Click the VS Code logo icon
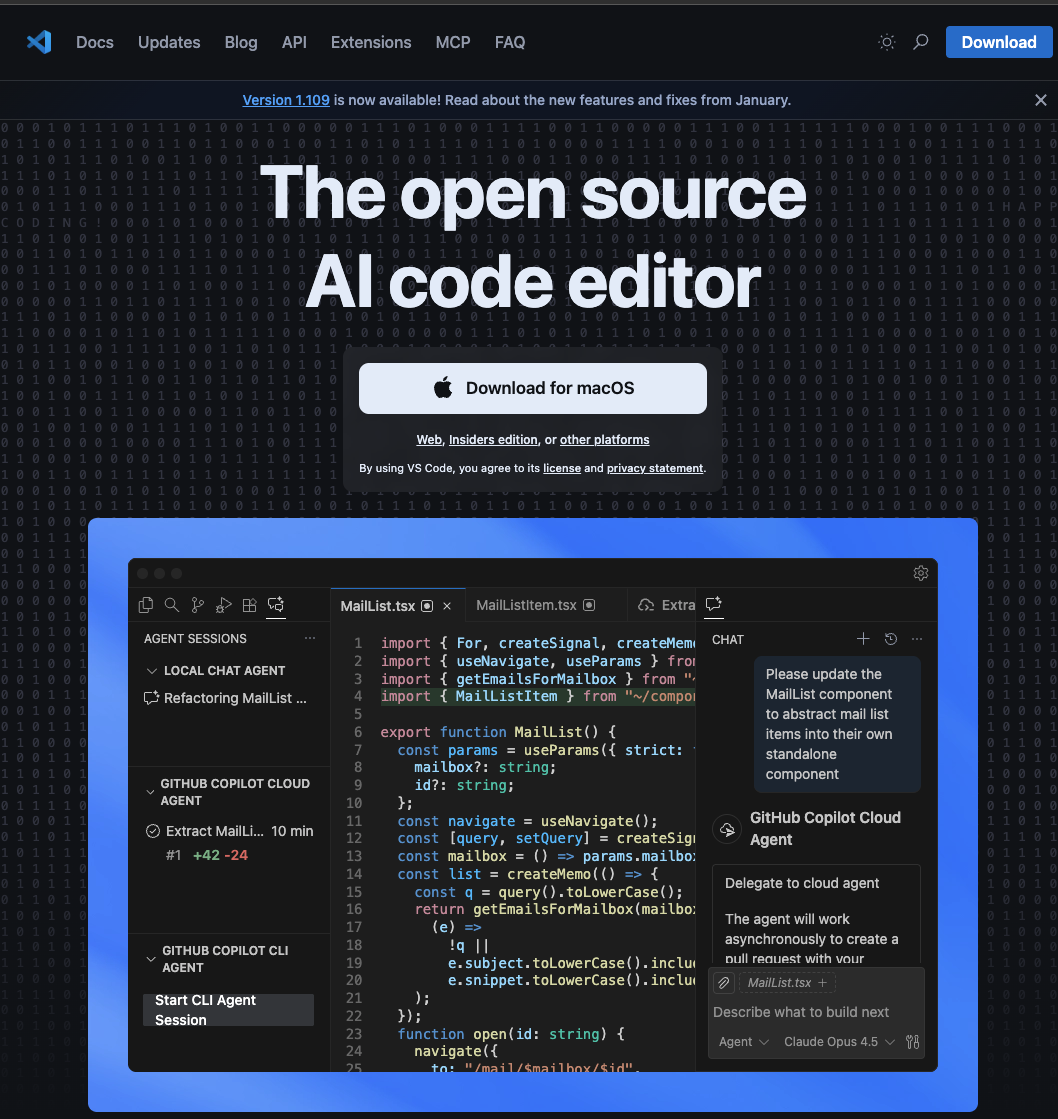This screenshot has width=1058, height=1119. [39, 42]
